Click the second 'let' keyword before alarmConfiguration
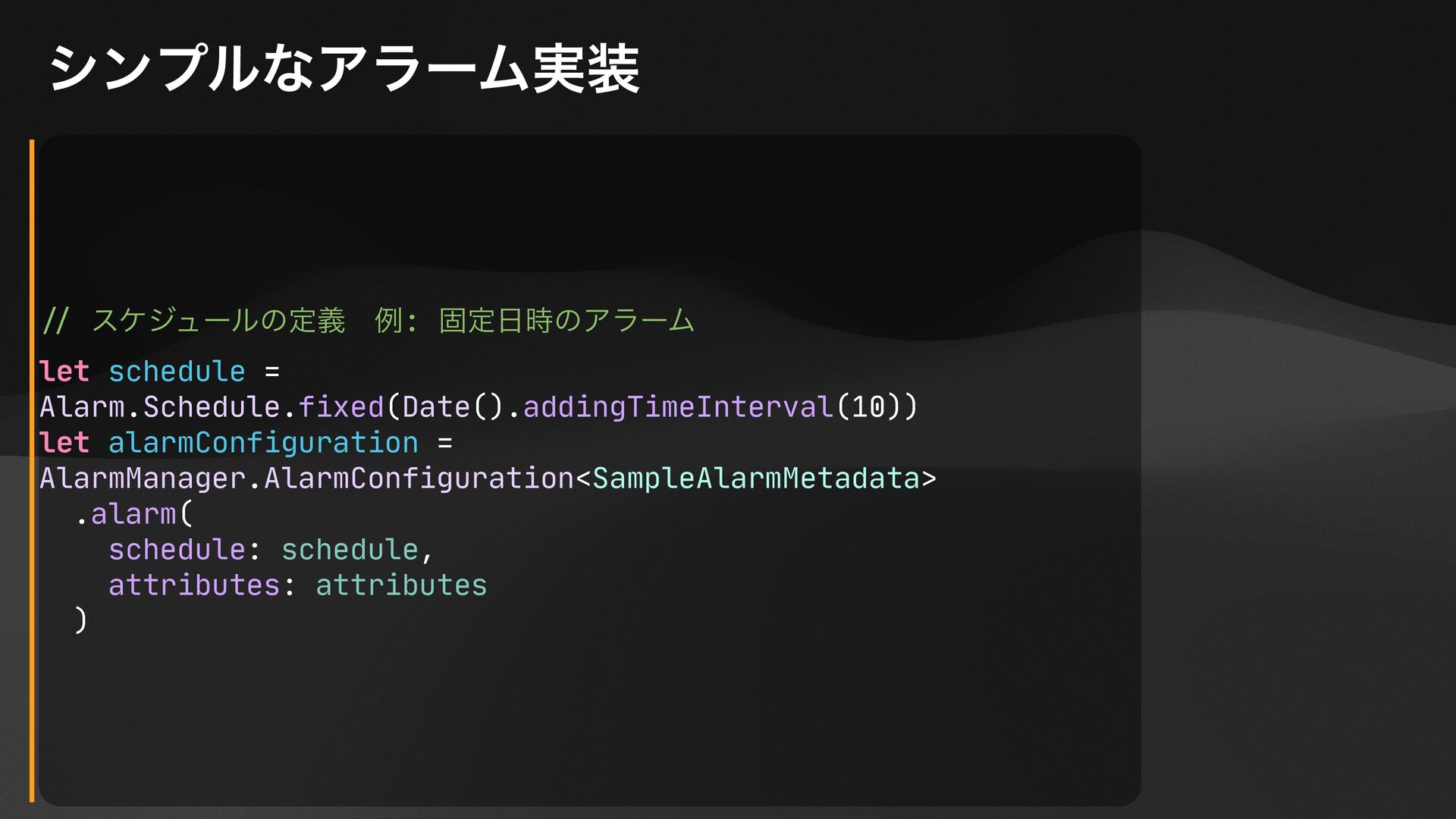Image resolution: width=1456 pixels, height=819 pixels. [x=64, y=443]
